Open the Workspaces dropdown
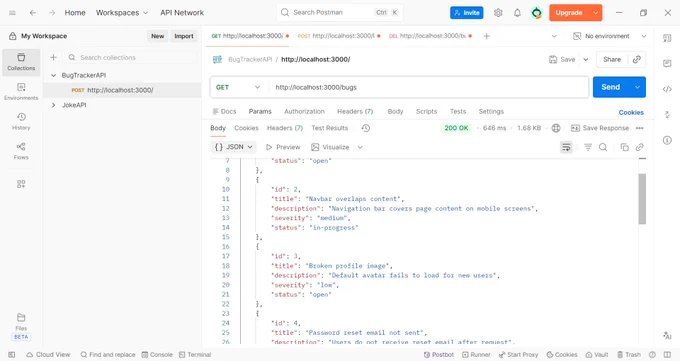 [122, 13]
